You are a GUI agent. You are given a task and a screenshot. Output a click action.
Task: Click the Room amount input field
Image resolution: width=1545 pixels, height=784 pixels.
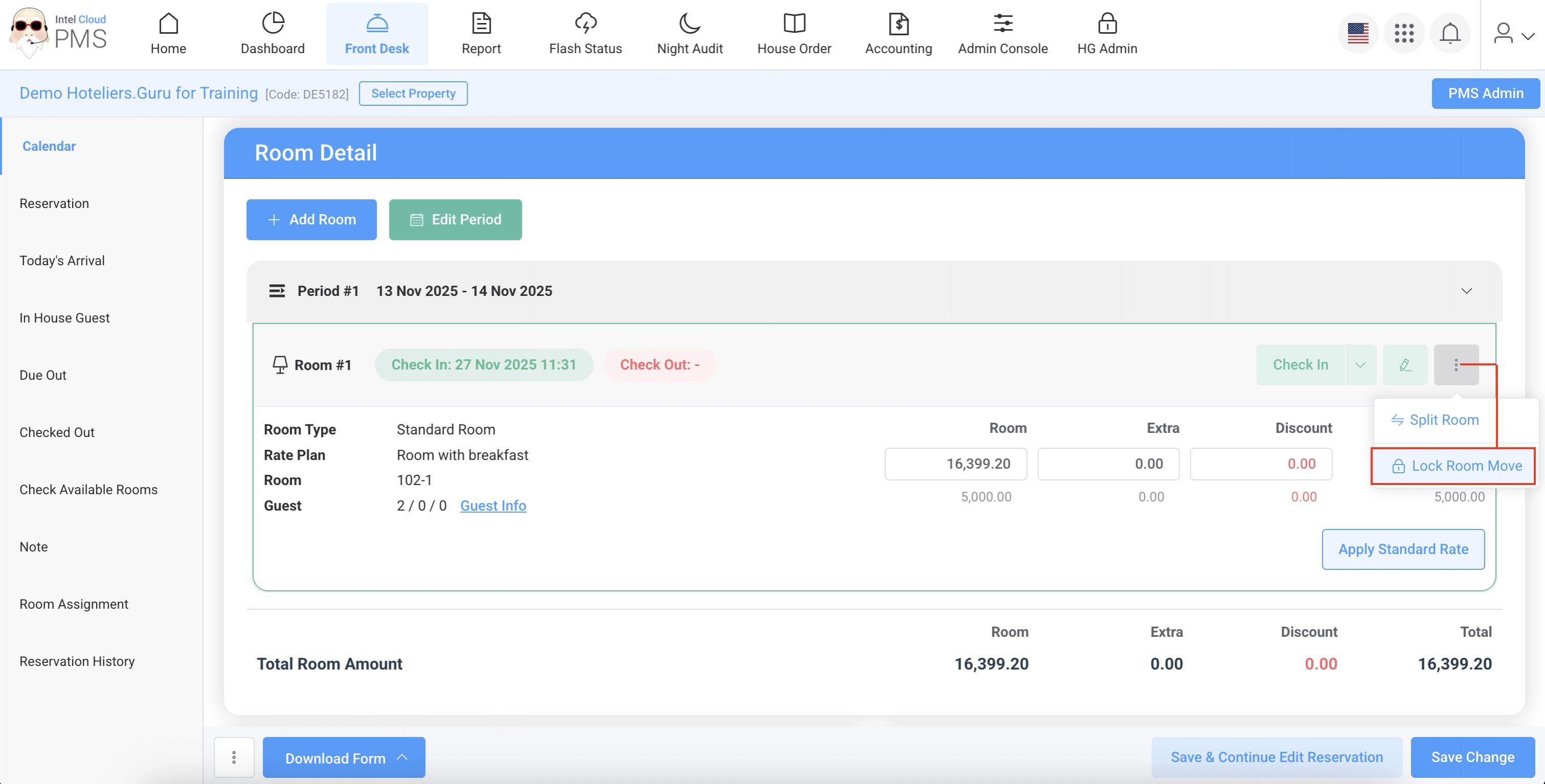956,464
